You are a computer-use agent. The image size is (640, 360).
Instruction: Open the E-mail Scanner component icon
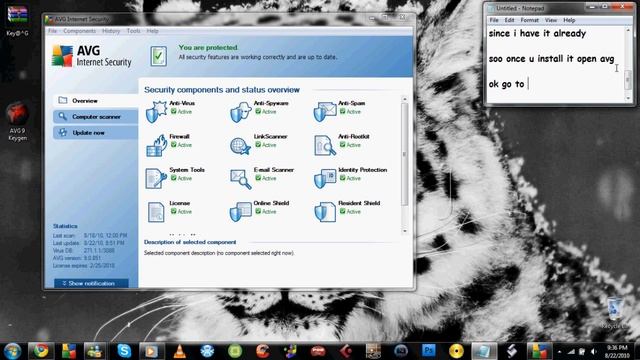click(x=240, y=179)
